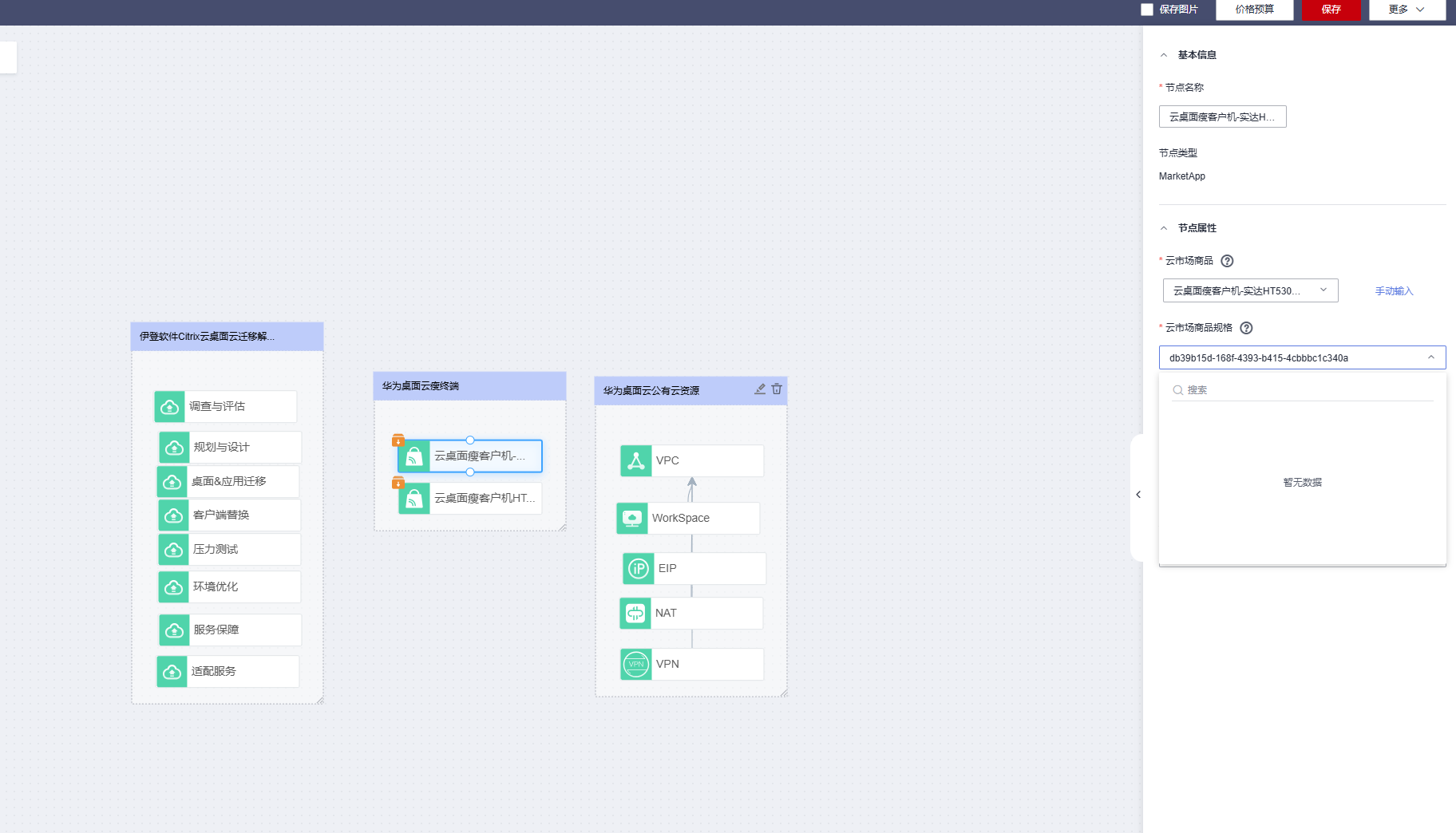
Task: Close the 云市场商品规格 dropdown
Action: click(x=1431, y=357)
